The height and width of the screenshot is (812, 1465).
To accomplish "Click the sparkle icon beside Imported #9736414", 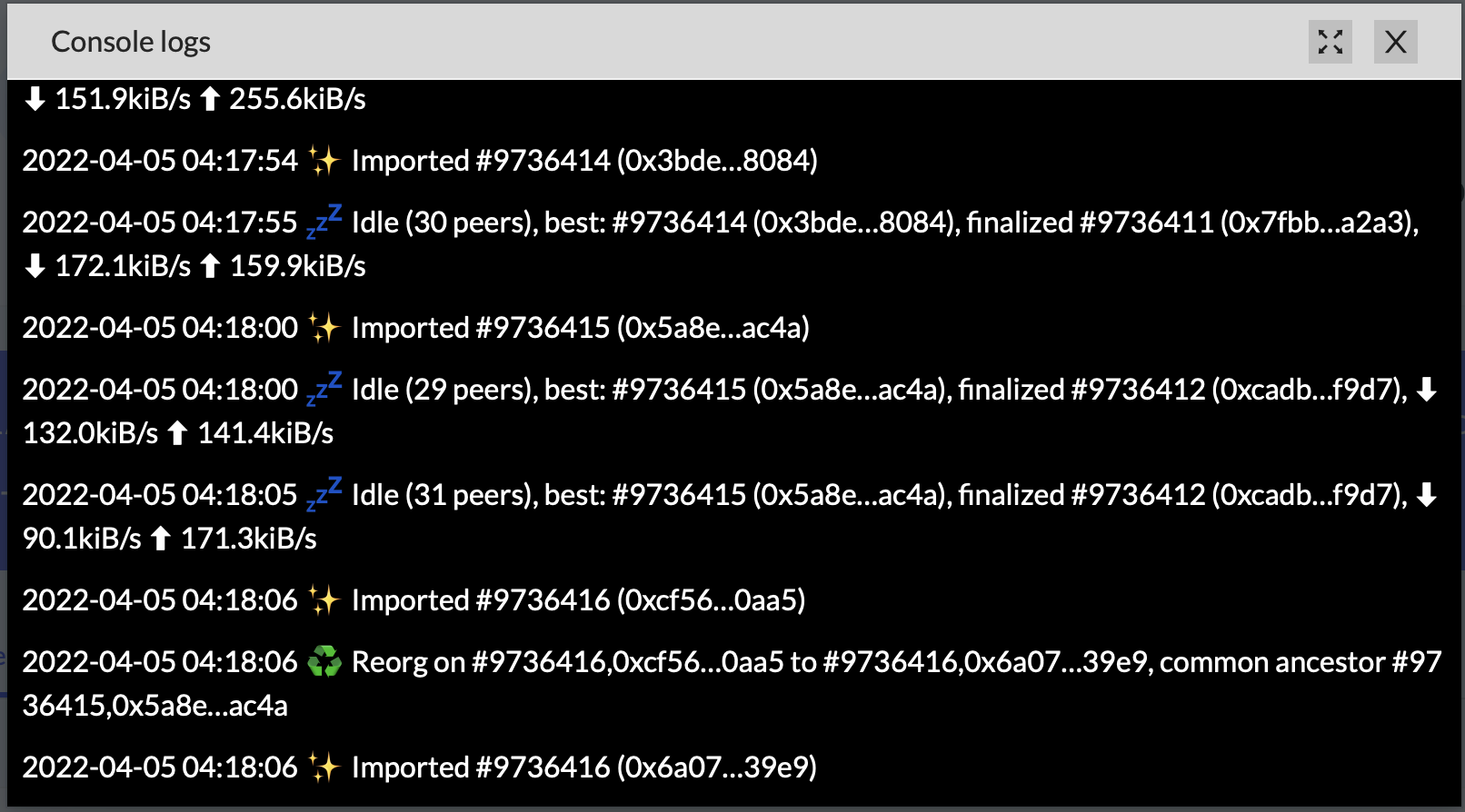I will coord(324,161).
